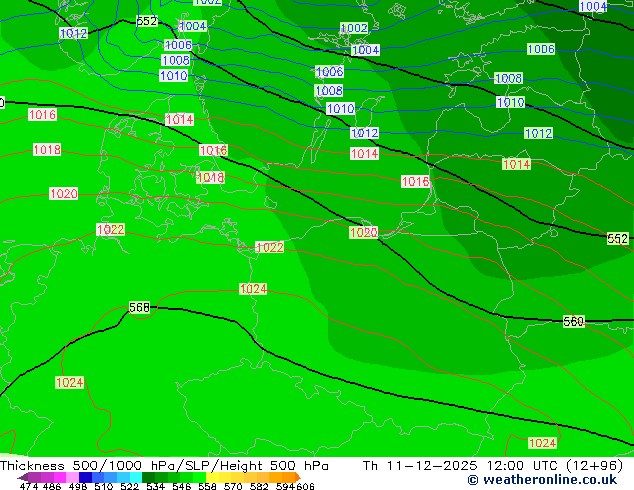Click the cyan swatch in the color scale
The width and height of the screenshot is (634, 490).
pyautogui.click(x=136, y=477)
